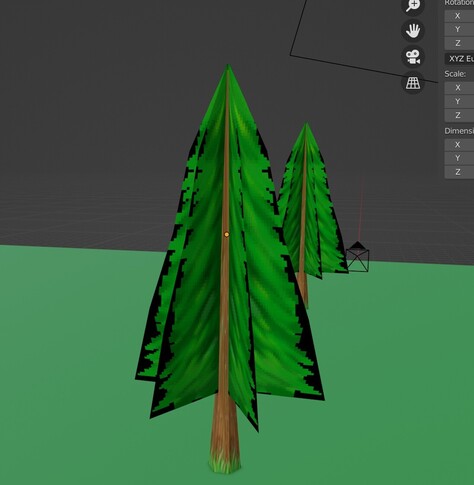Screen dimensions: 474x485
Task: Switch perspective/orthographic with the grid icon
Action: point(413,83)
